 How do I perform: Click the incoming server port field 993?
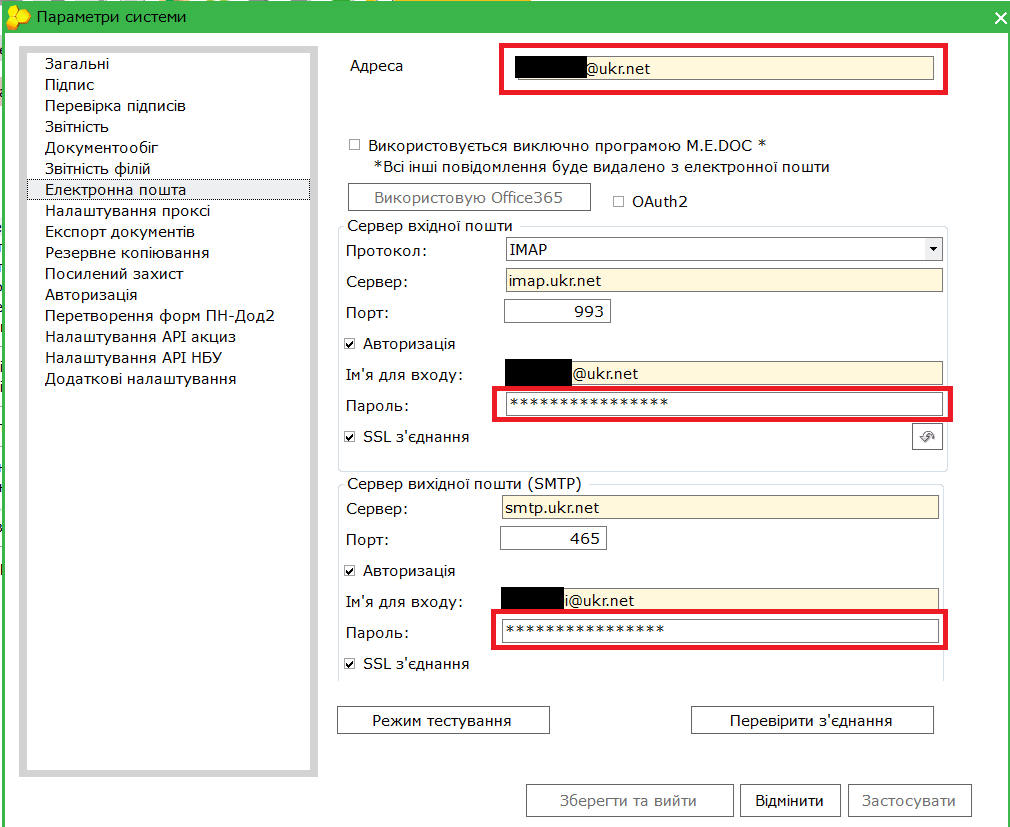pos(557,312)
